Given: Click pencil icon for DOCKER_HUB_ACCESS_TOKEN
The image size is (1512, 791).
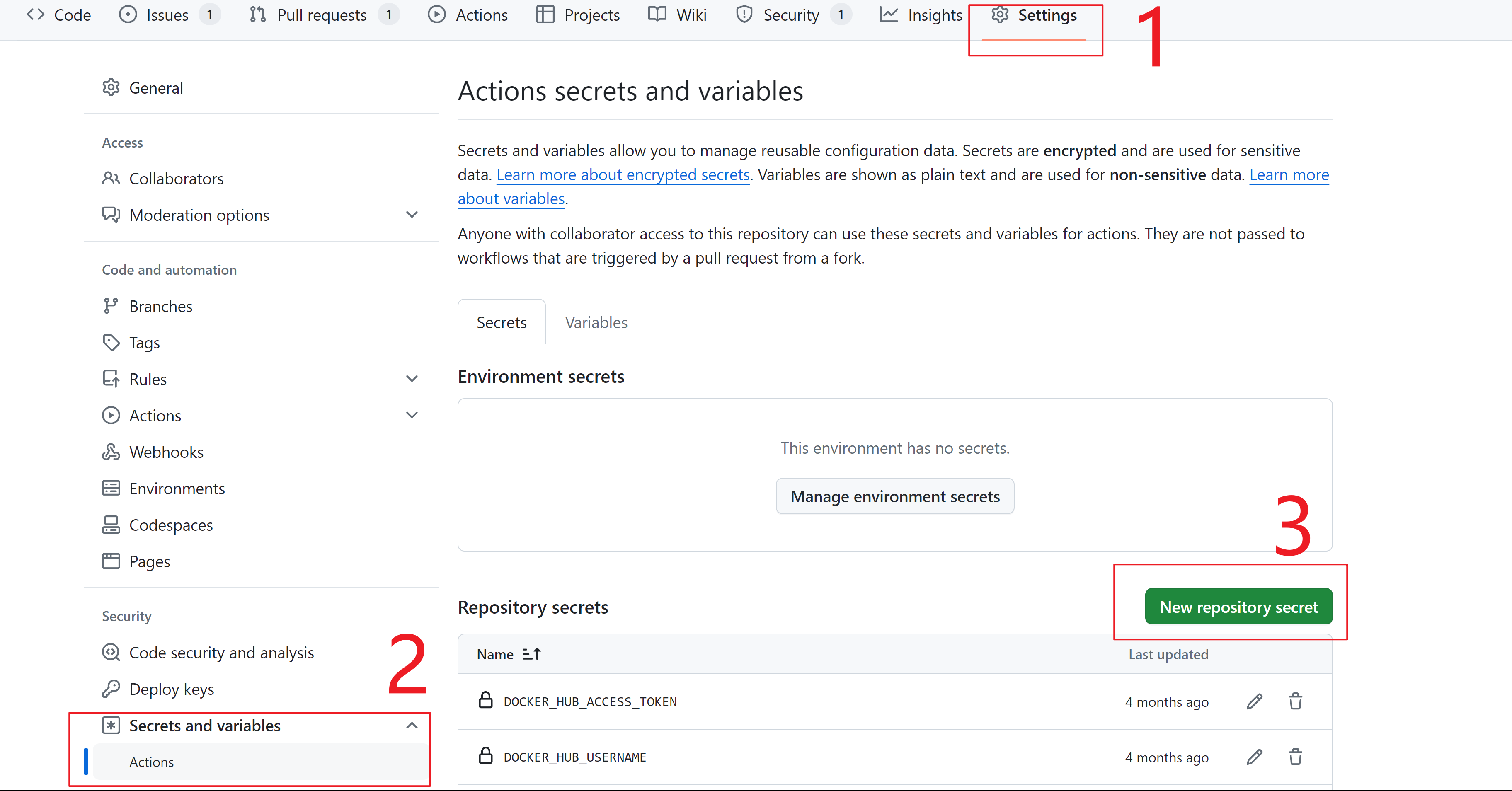Looking at the screenshot, I should (1254, 701).
